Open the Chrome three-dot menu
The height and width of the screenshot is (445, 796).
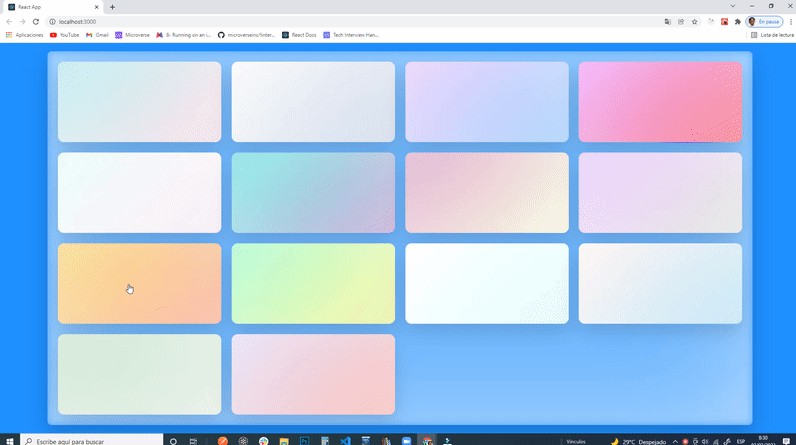point(789,21)
